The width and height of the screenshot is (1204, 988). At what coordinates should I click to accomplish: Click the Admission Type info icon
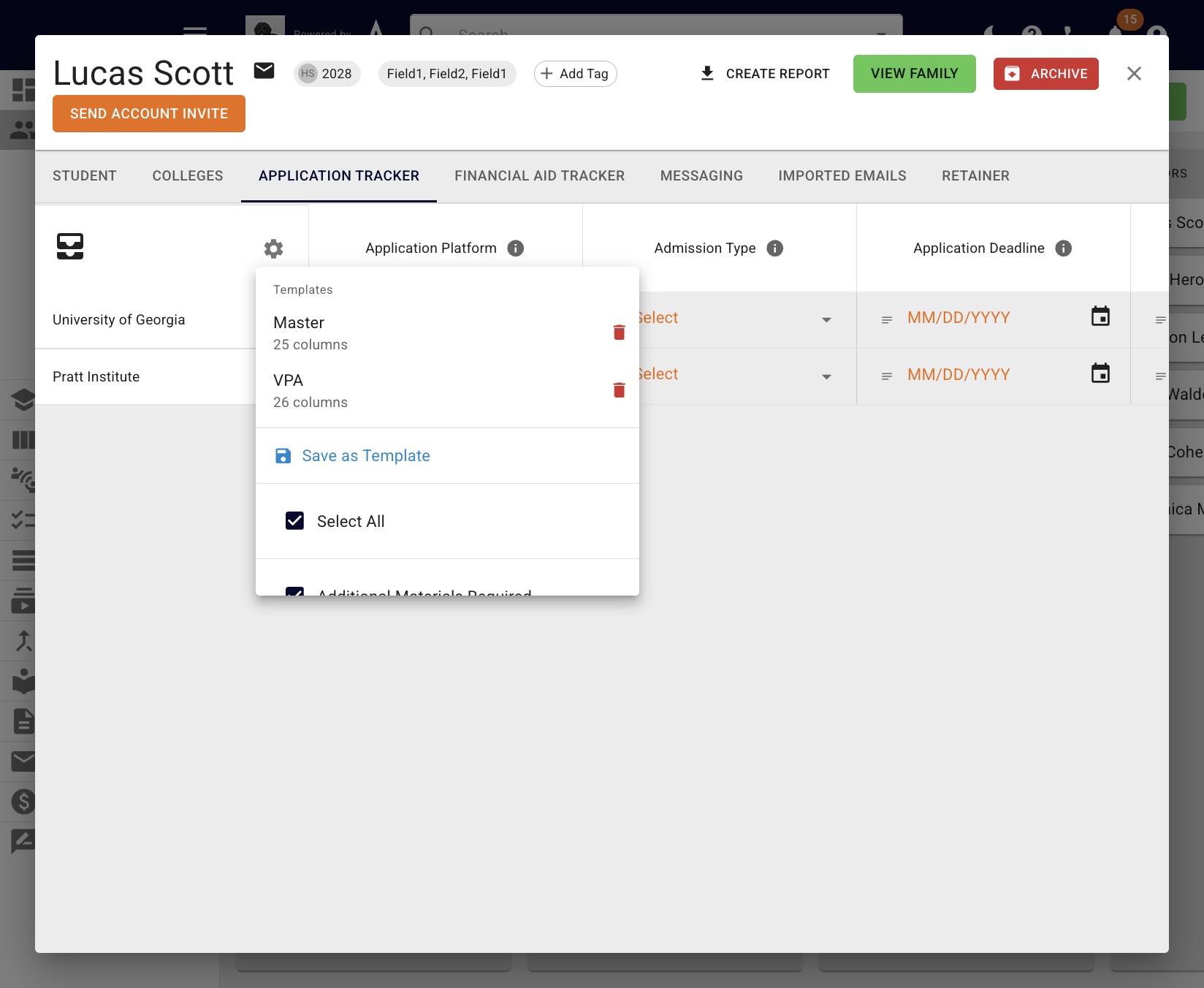(775, 248)
